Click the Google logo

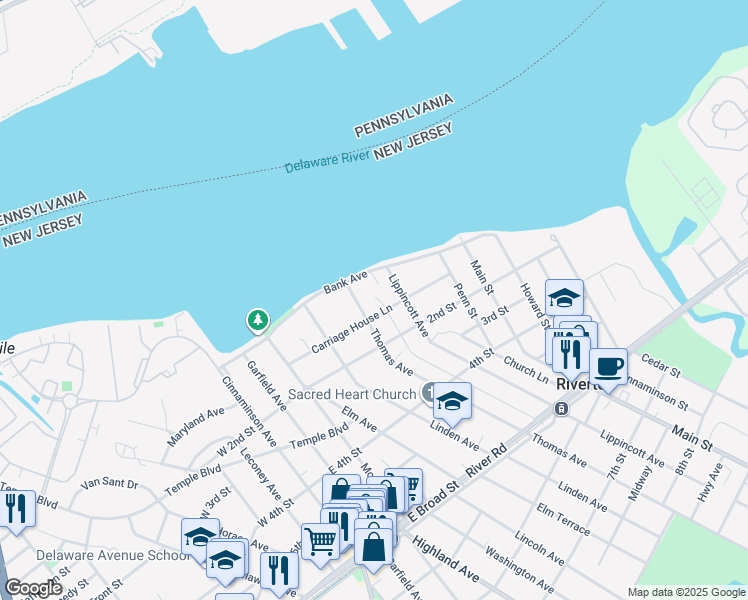tap(33, 588)
